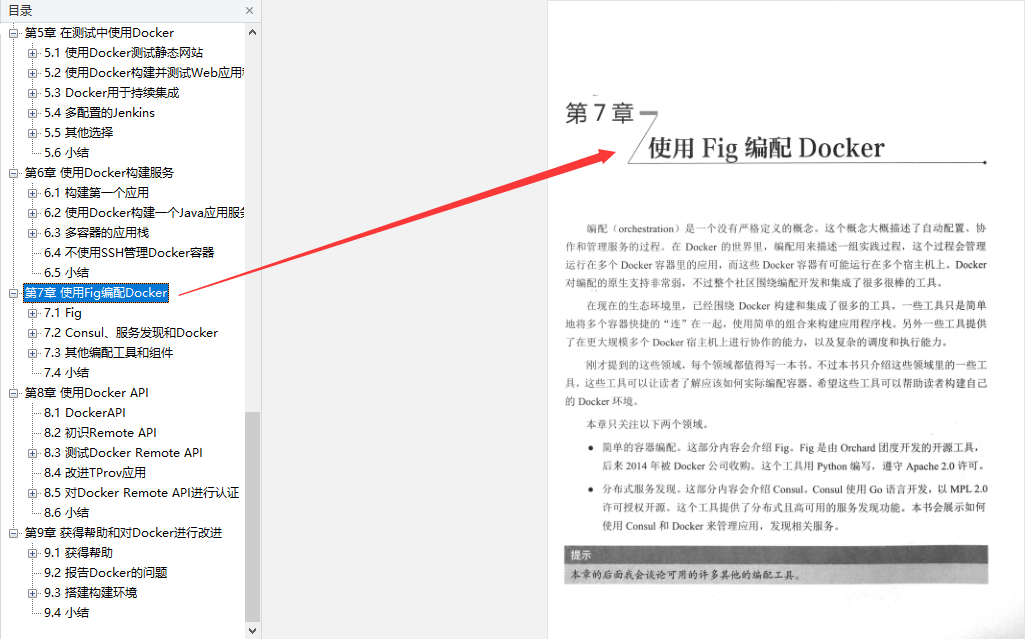1025x639 pixels.
Task: Click the 目录 panel title
Action: point(20,10)
